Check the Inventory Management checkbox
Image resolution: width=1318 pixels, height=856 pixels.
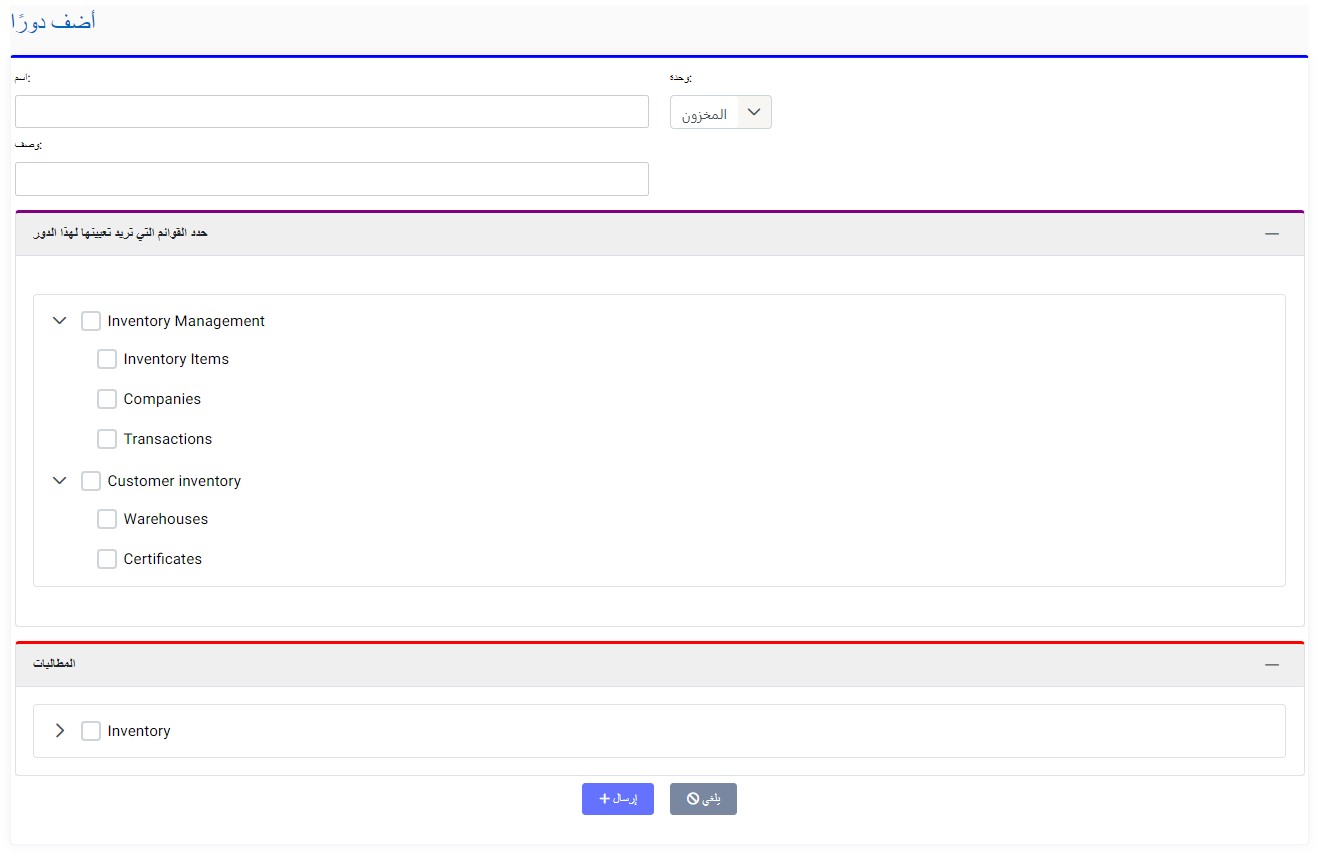tap(91, 321)
